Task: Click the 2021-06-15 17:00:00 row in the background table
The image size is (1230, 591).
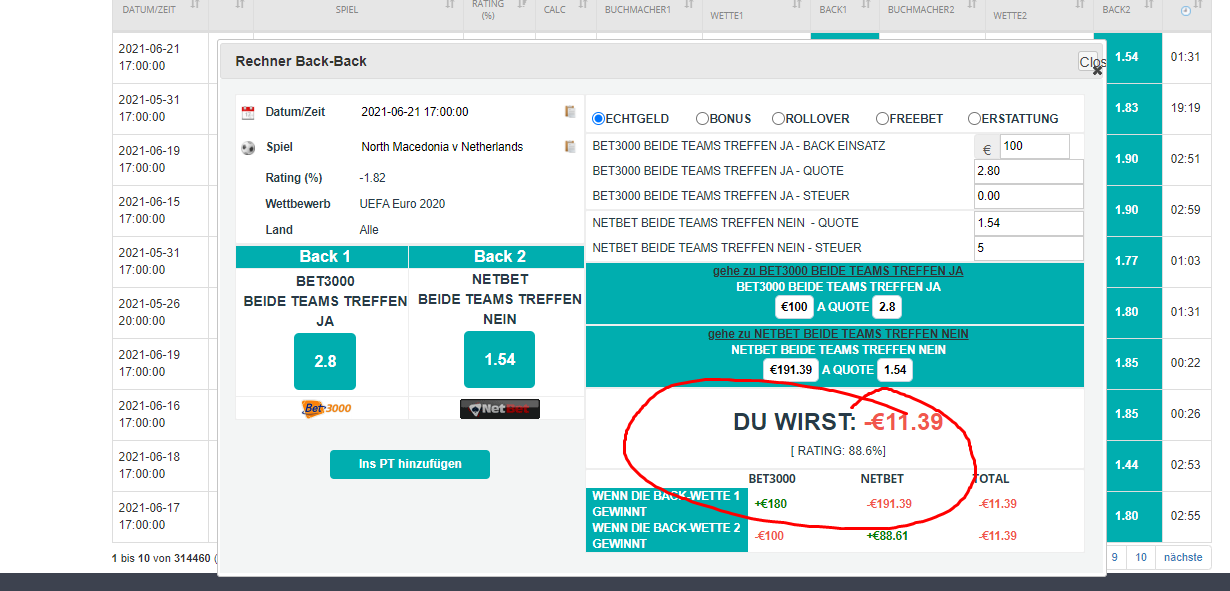Action: coord(160,210)
